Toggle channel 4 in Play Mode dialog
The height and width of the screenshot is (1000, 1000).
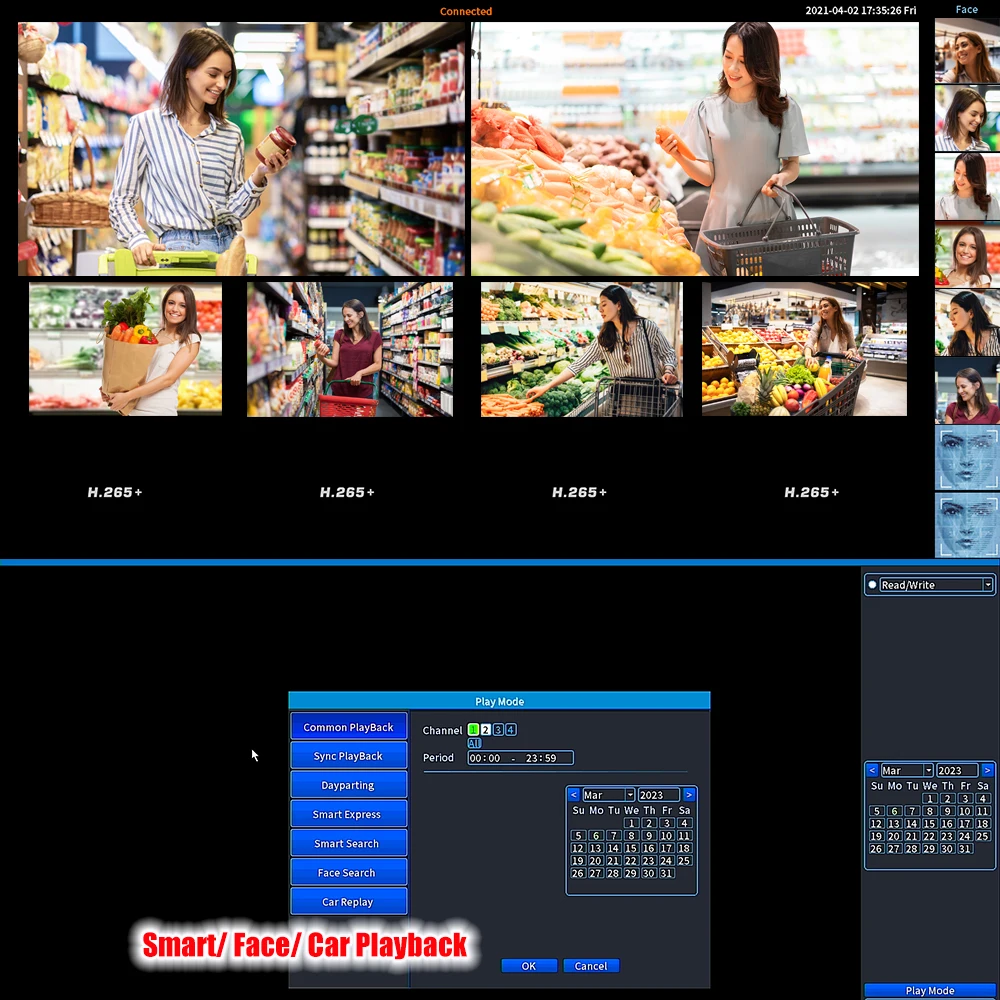pos(511,730)
